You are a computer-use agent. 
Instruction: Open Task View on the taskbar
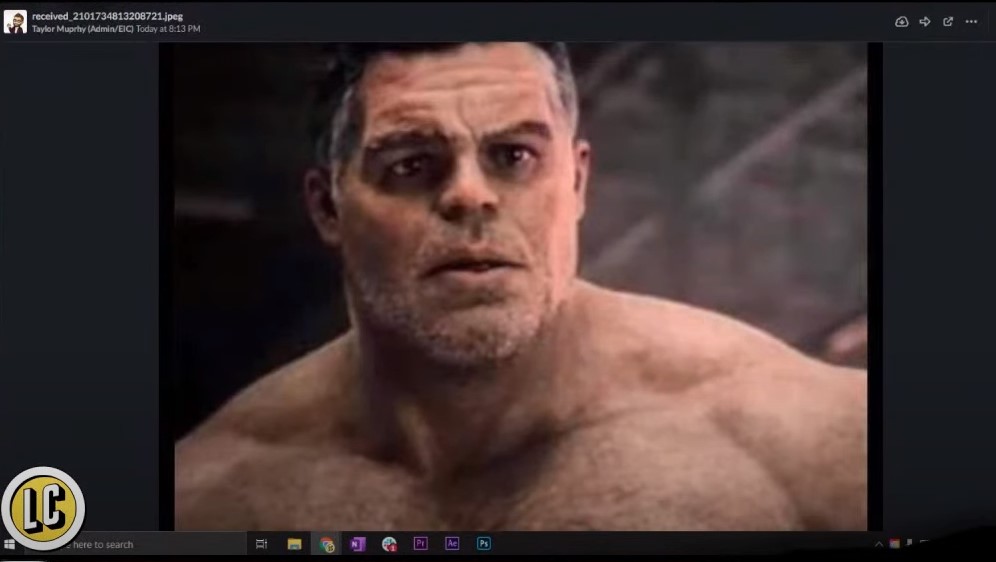click(261, 544)
